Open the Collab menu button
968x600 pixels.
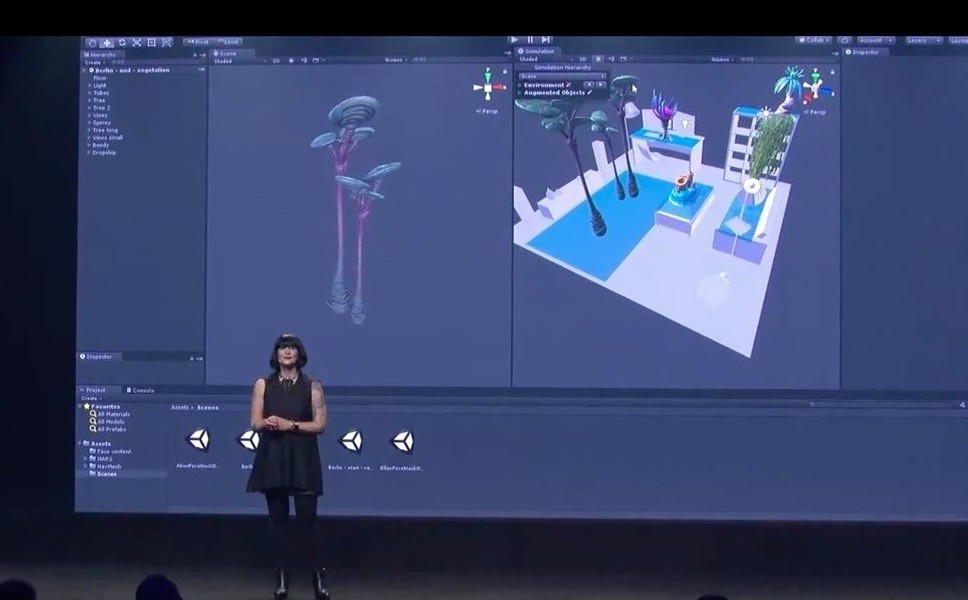click(x=813, y=41)
